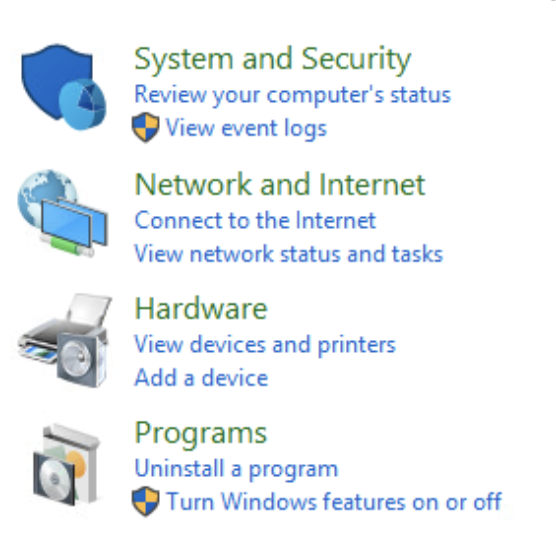556x538 pixels.
Task: Open Uninstall a program
Action: tap(236, 470)
